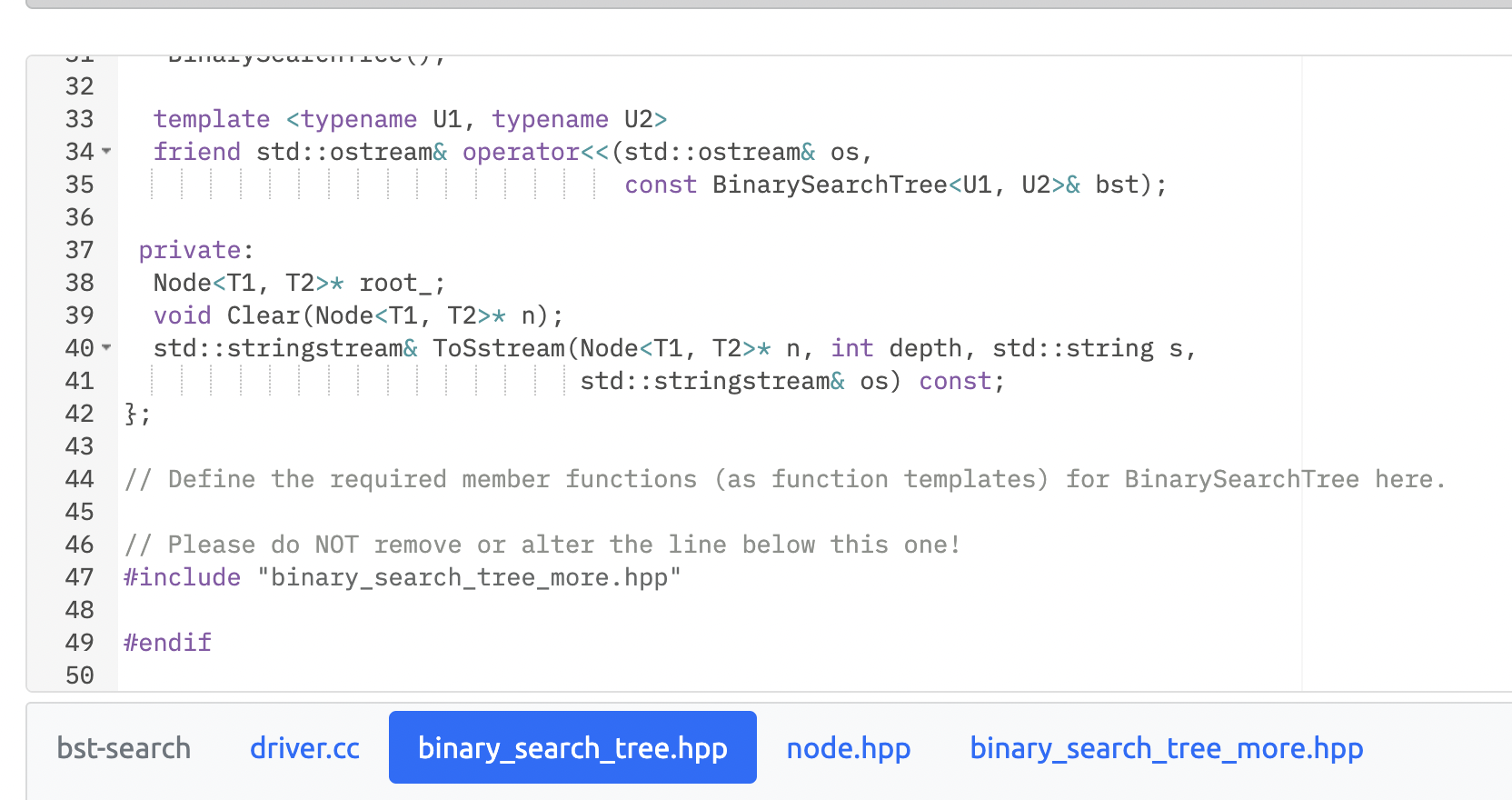1512x800 pixels.
Task: Click line number 32 in the gutter
Action: tap(80, 86)
